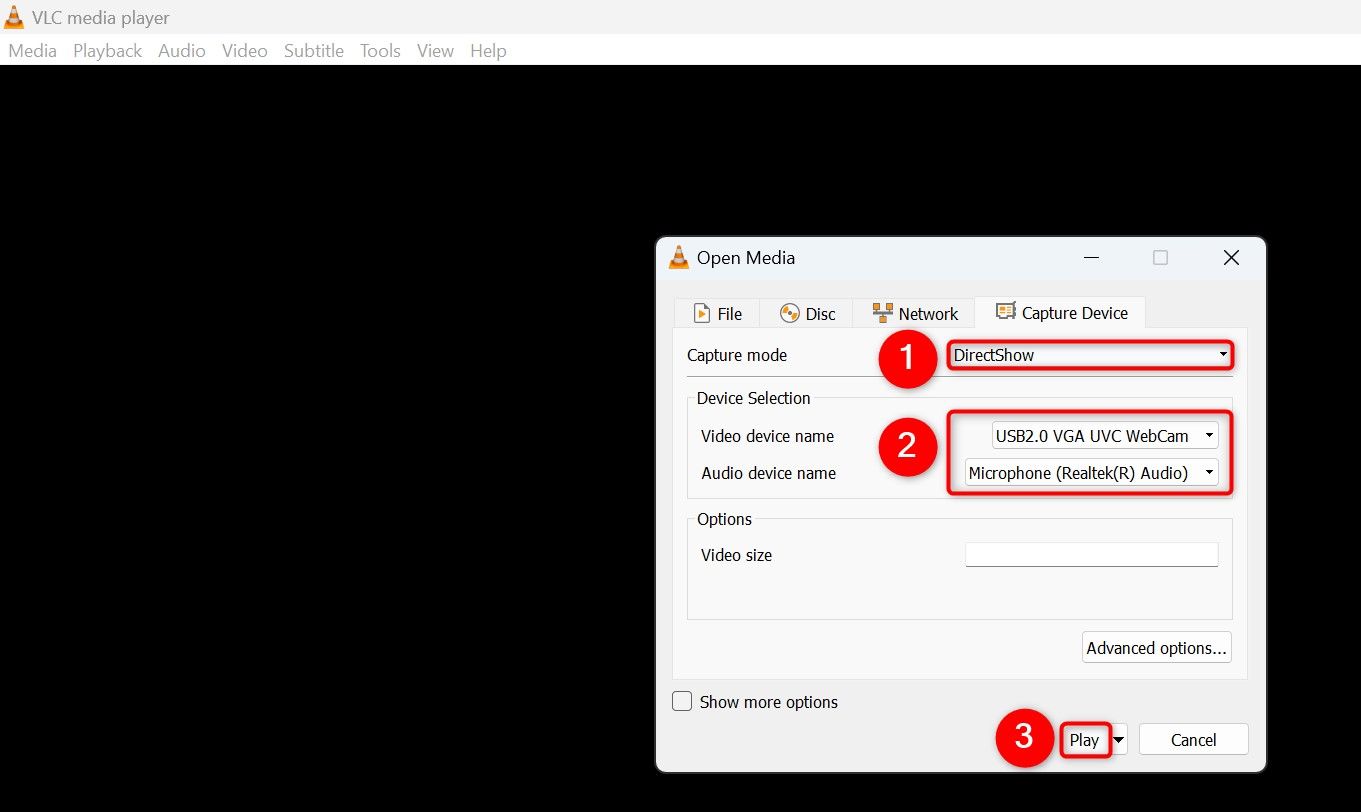
Task: Open the Audio device name dropdown
Action: 1091,473
